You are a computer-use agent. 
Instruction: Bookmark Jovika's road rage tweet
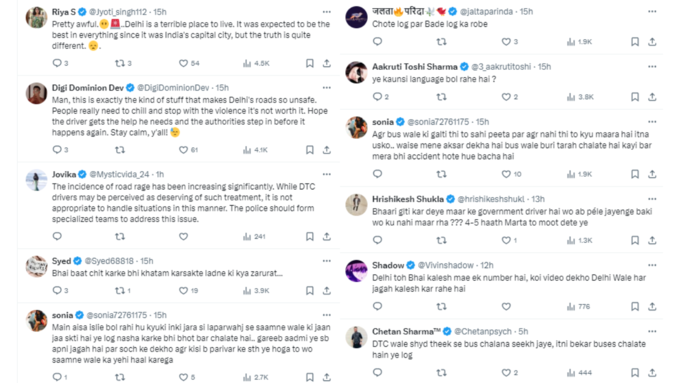(x=310, y=236)
